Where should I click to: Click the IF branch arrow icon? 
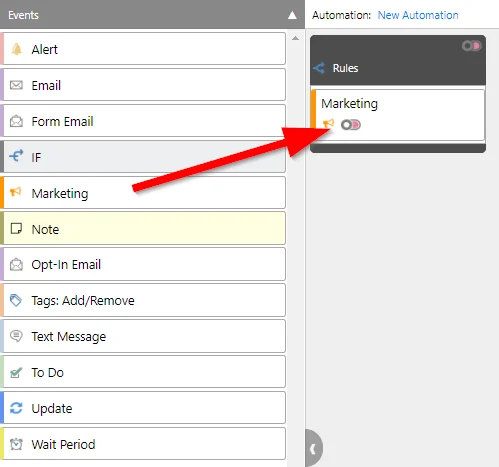point(16,155)
